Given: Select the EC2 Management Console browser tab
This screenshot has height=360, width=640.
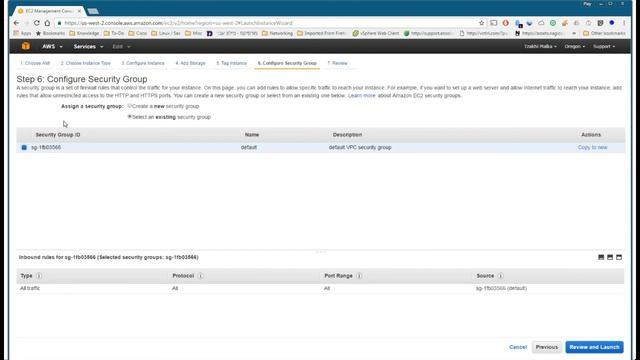Looking at the screenshot, I should tap(49, 11).
